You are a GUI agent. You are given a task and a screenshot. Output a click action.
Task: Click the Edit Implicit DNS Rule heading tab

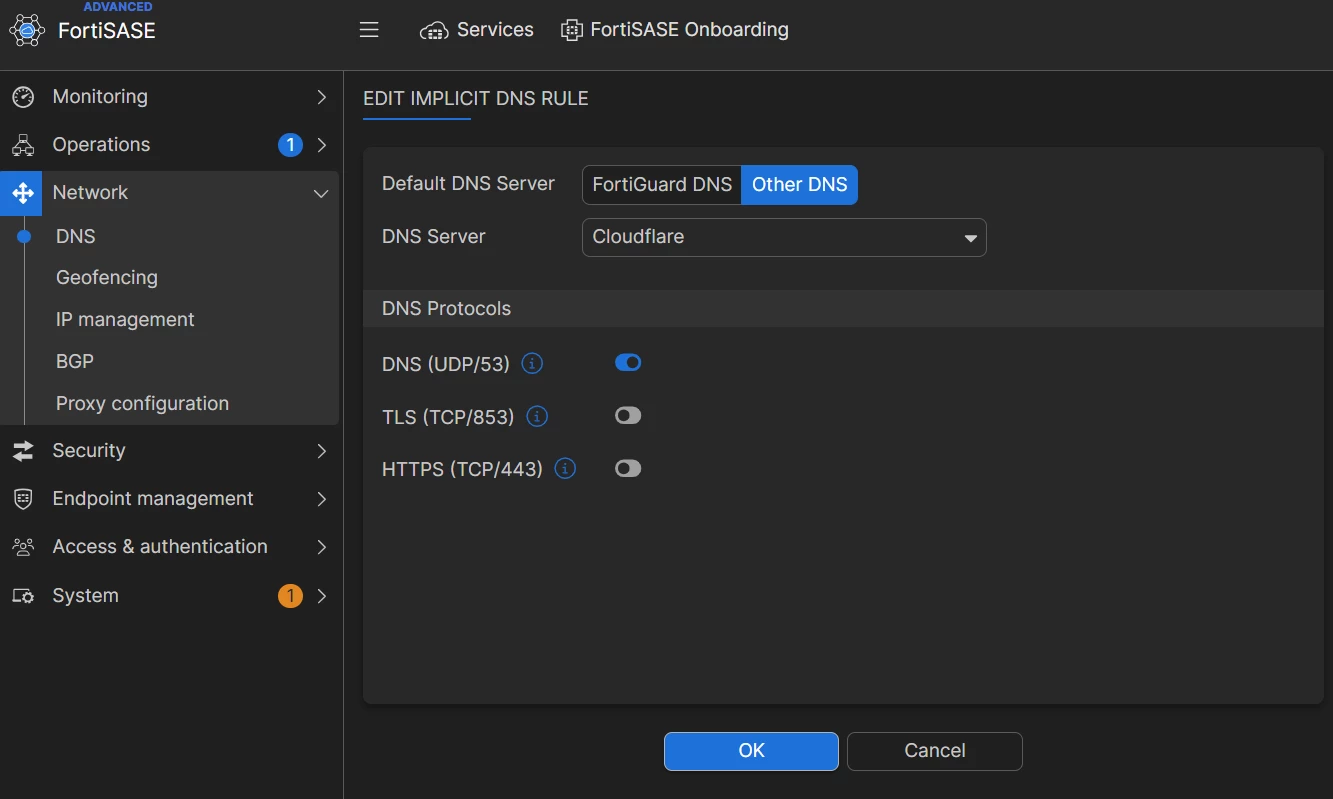475,99
